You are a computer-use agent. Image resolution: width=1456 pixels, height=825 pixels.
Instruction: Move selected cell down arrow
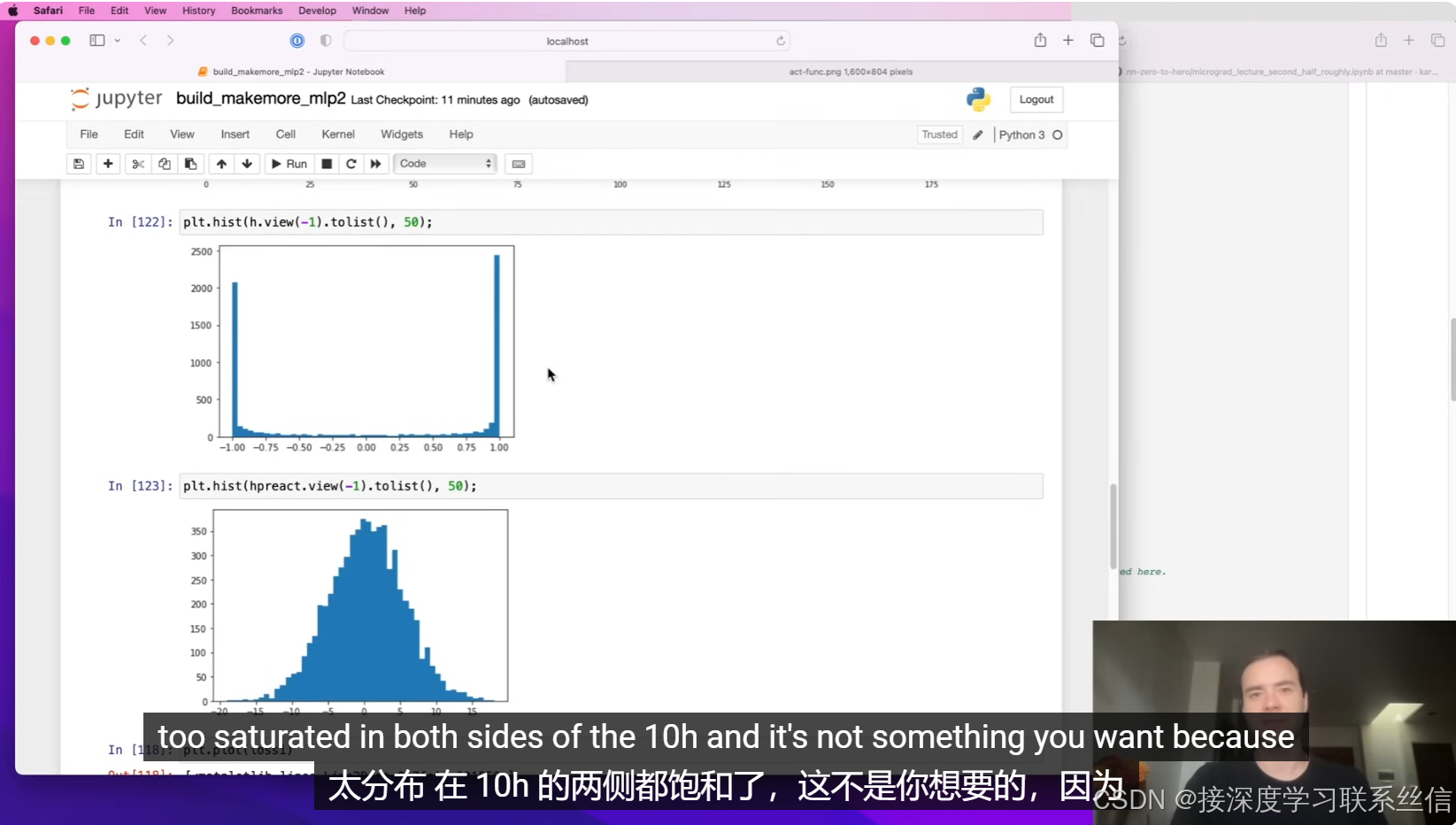tap(247, 164)
